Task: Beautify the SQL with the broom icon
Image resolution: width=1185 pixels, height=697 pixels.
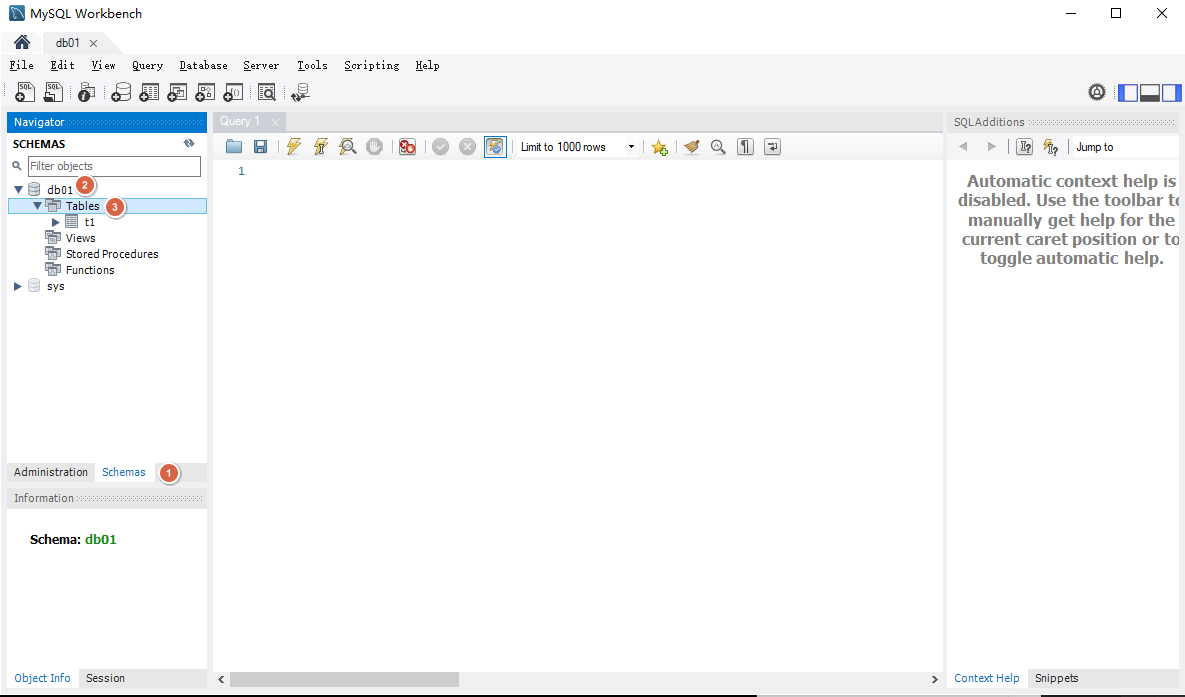Action: pos(692,147)
